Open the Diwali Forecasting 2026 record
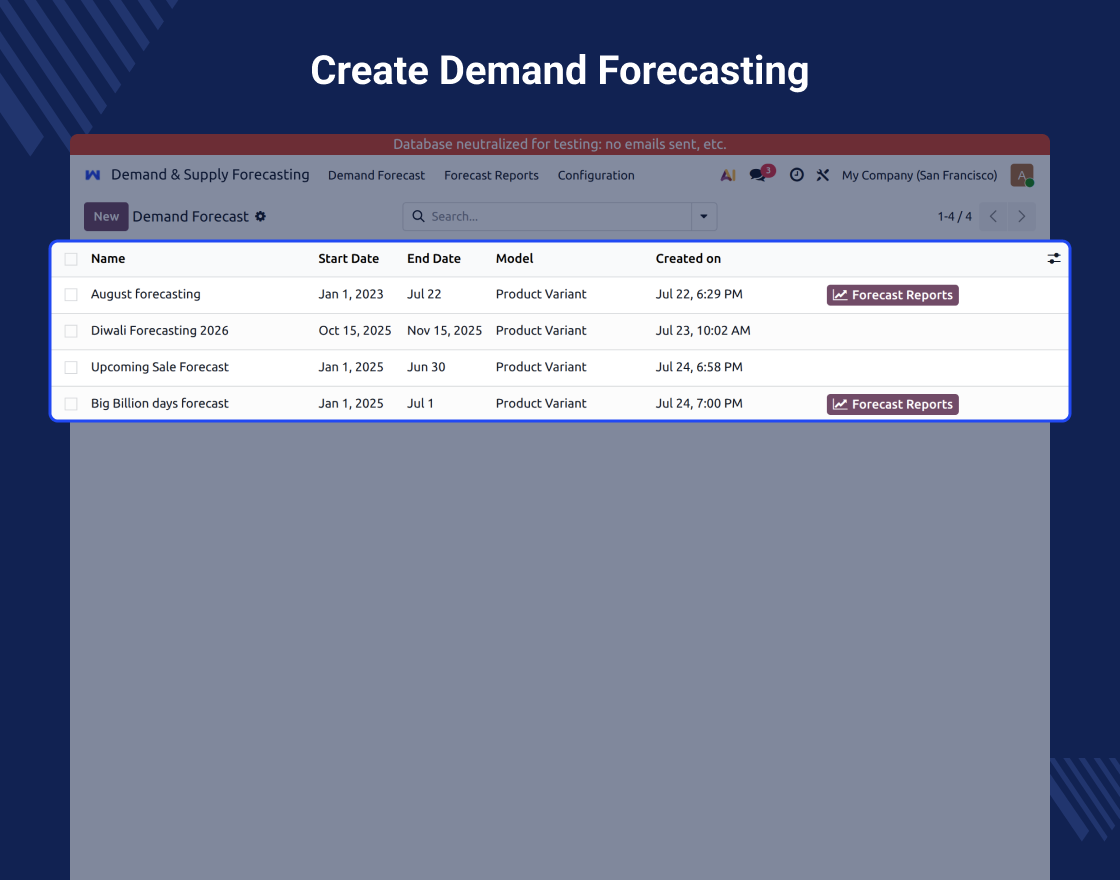 click(159, 331)
